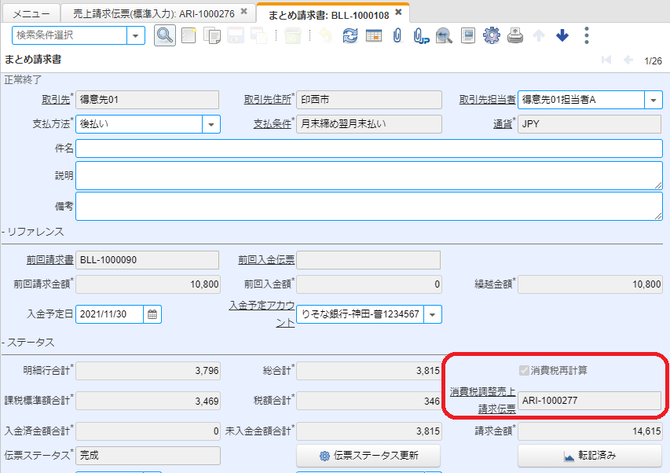Click the magnifier search icon in toolbar

[x=165, y=35]
